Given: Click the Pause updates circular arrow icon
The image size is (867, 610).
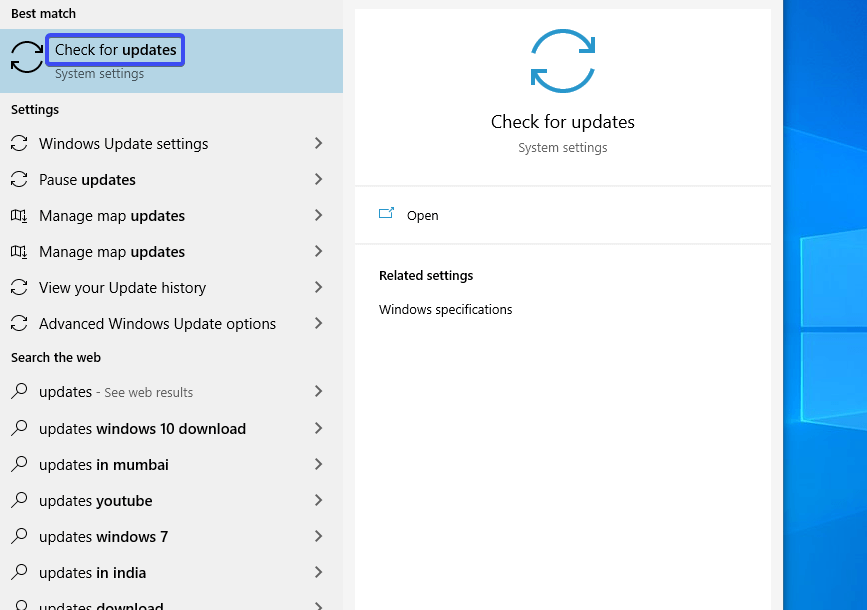Looking at the screenshot, I should click(18, 179).
